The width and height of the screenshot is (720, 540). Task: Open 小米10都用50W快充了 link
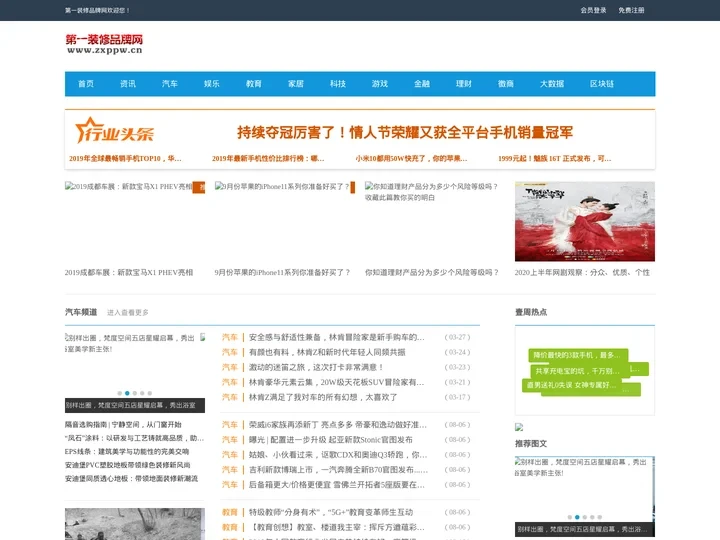click(411, 158)
